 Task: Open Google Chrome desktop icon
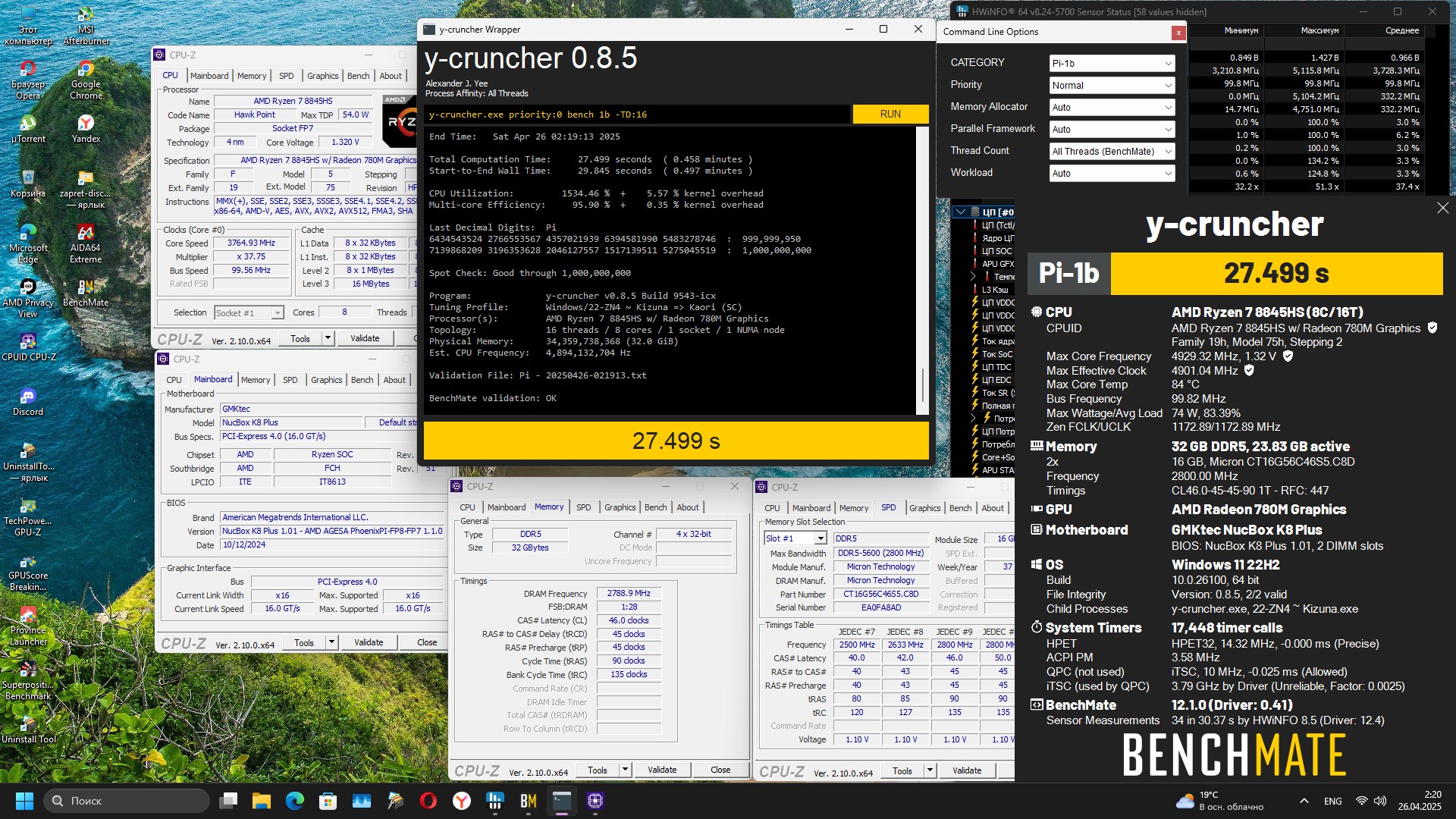point(86,80)
